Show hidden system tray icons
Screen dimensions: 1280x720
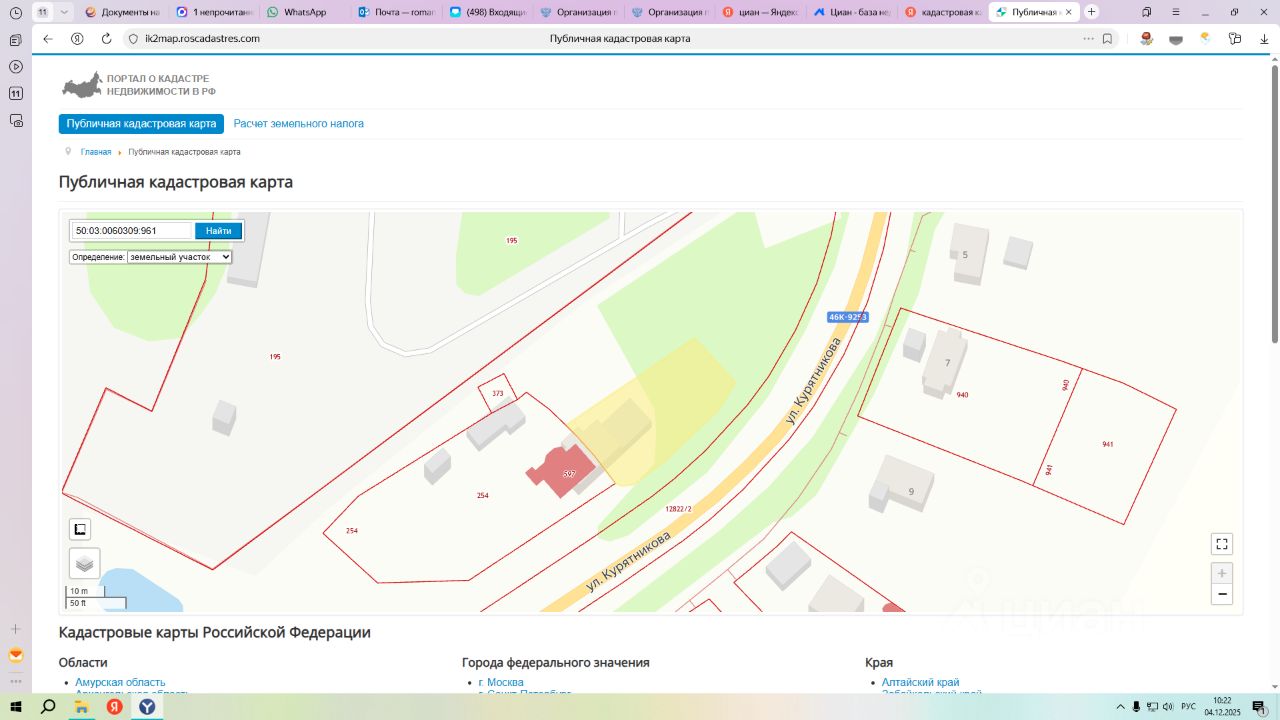[x=1120, y=706]
